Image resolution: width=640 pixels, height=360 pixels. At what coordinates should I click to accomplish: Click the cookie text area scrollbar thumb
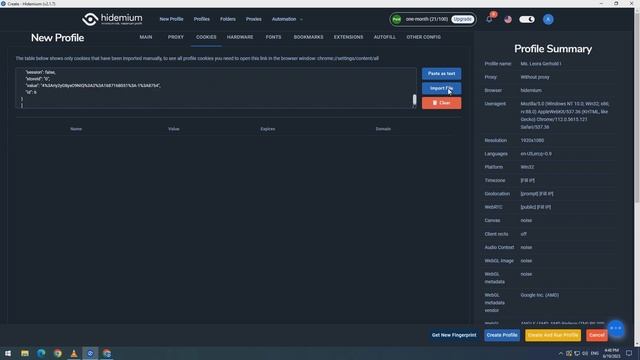coord(414,99)
